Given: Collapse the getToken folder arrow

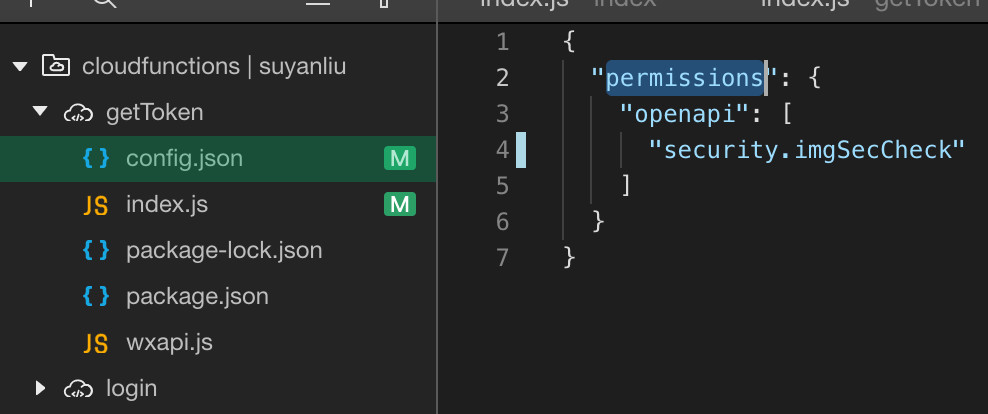Looking at the screenshot, I should point(40,113).
